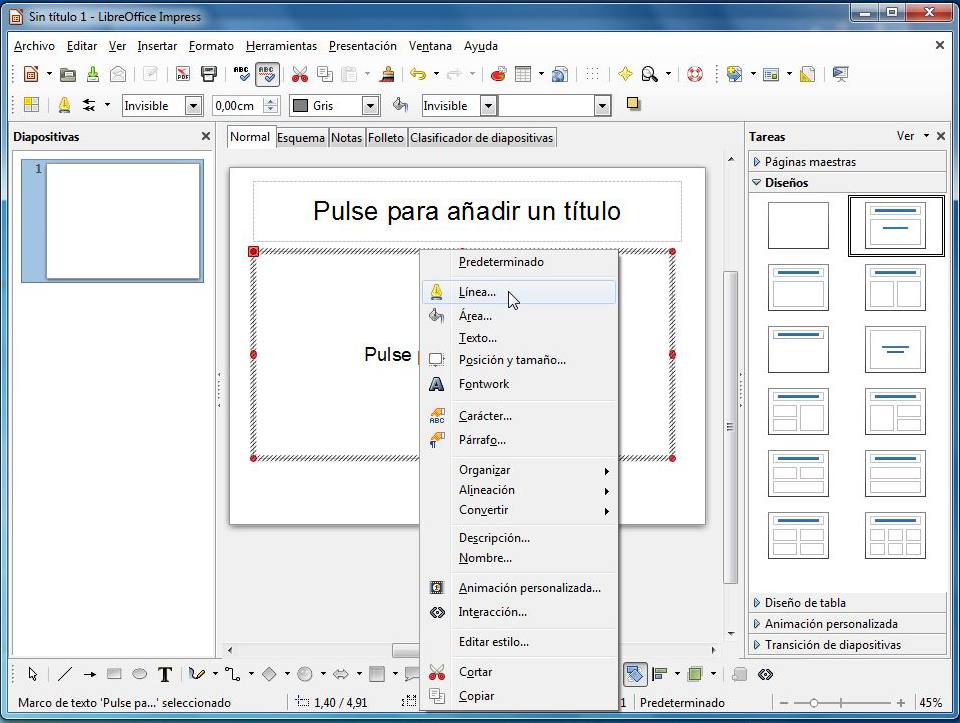Click the Navigator star icon
The image size is (960, 723).
tap(624, 75)
